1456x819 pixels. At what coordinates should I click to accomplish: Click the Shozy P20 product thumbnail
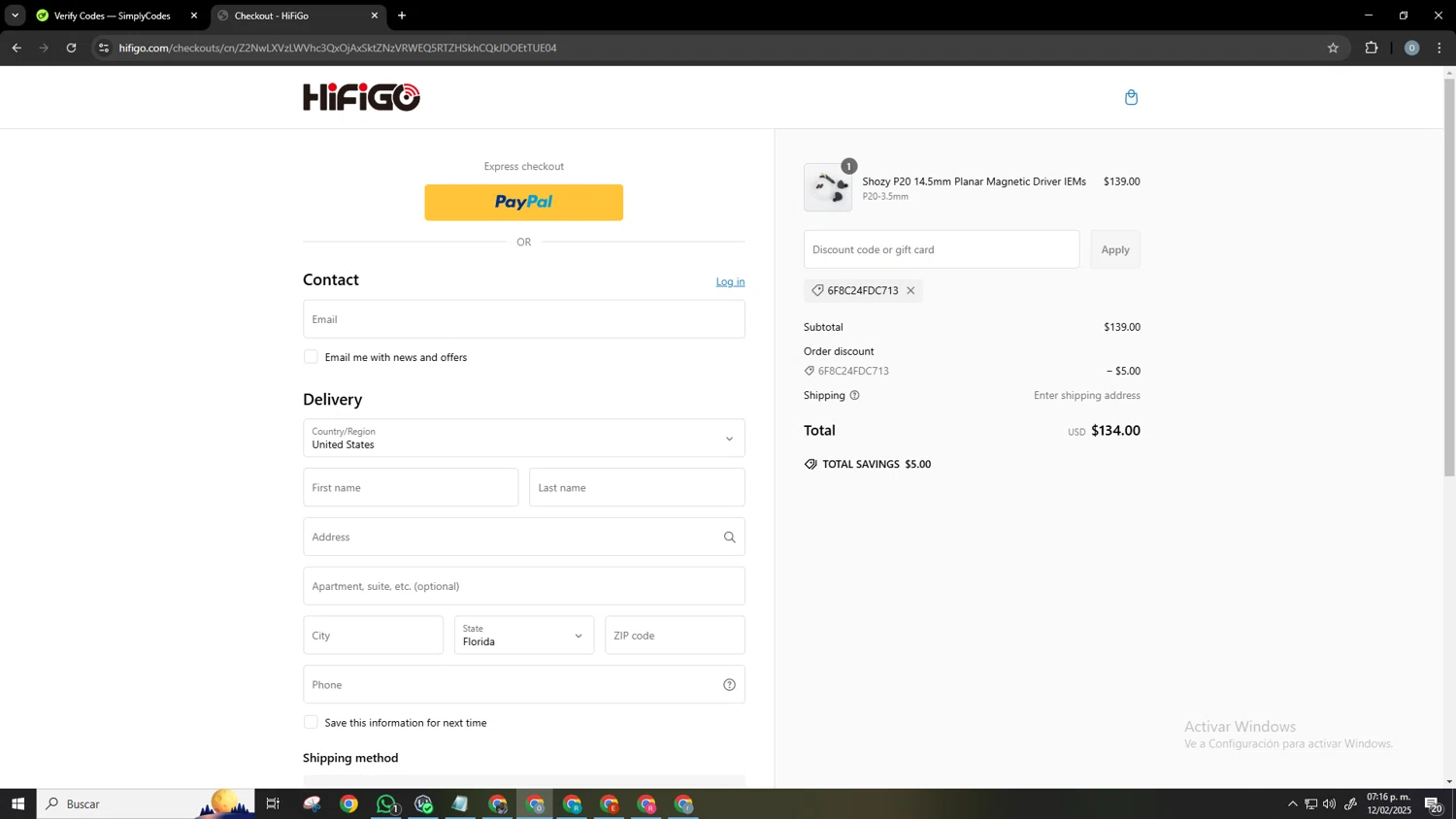(x=828, y=187)
